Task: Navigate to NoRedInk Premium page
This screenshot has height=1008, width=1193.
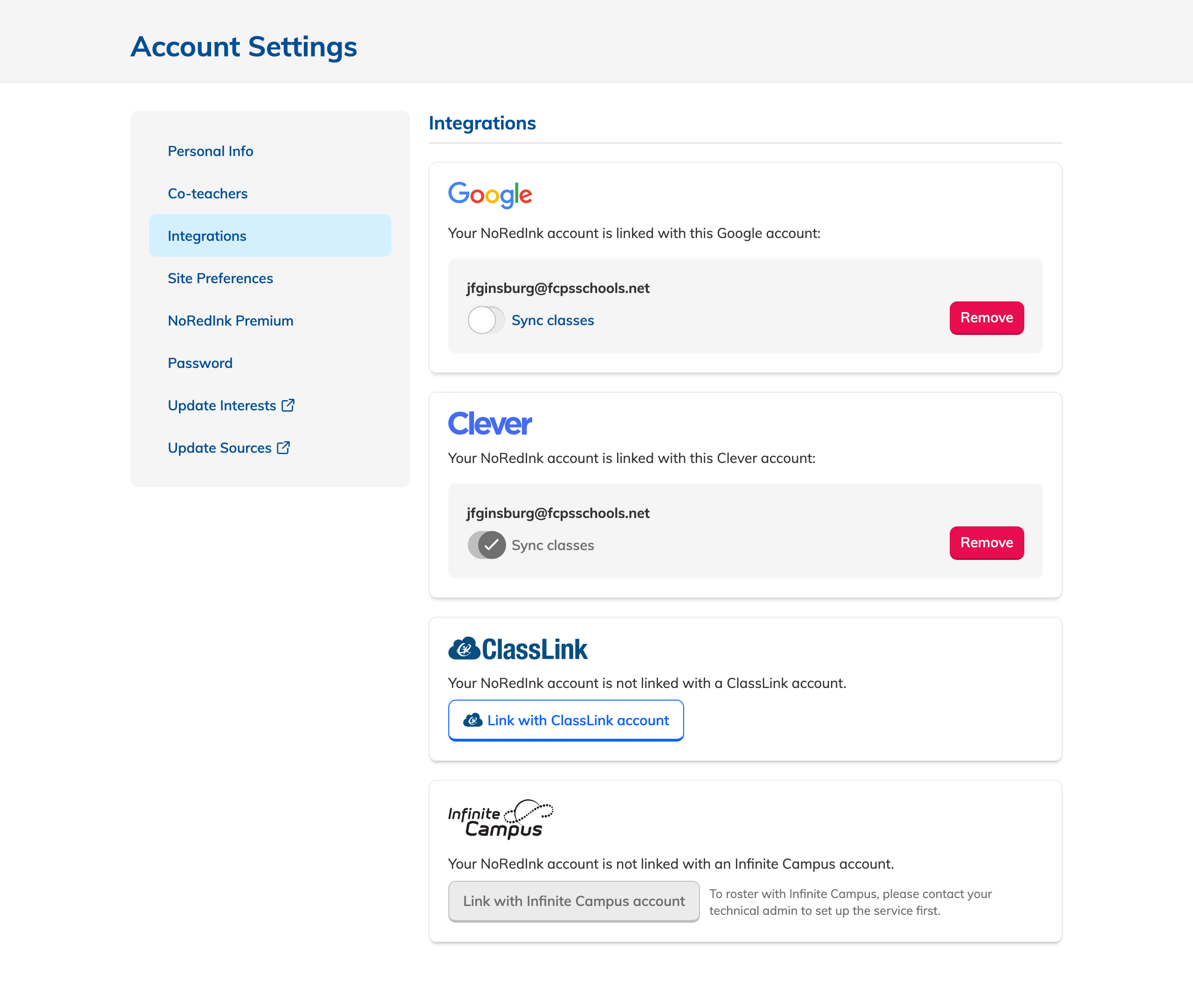Action: [x=230, y=320]
